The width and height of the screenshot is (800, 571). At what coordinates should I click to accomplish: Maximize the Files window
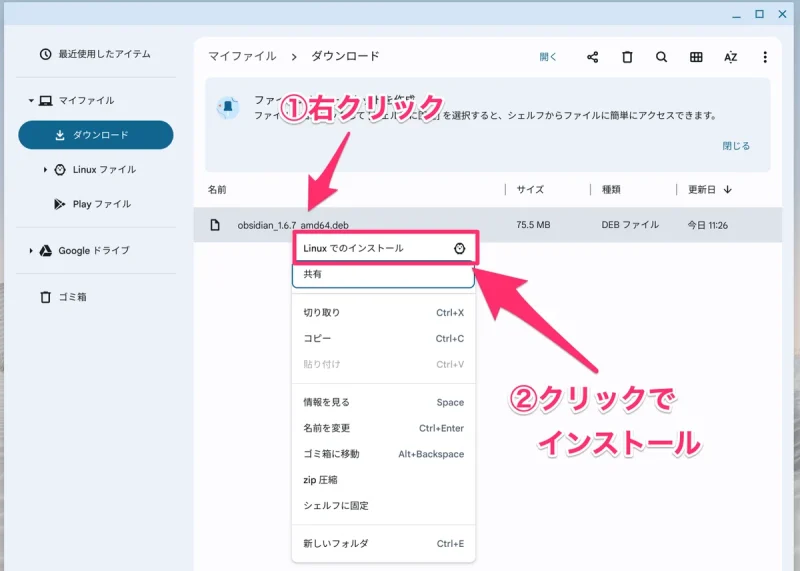click(759, 14)
